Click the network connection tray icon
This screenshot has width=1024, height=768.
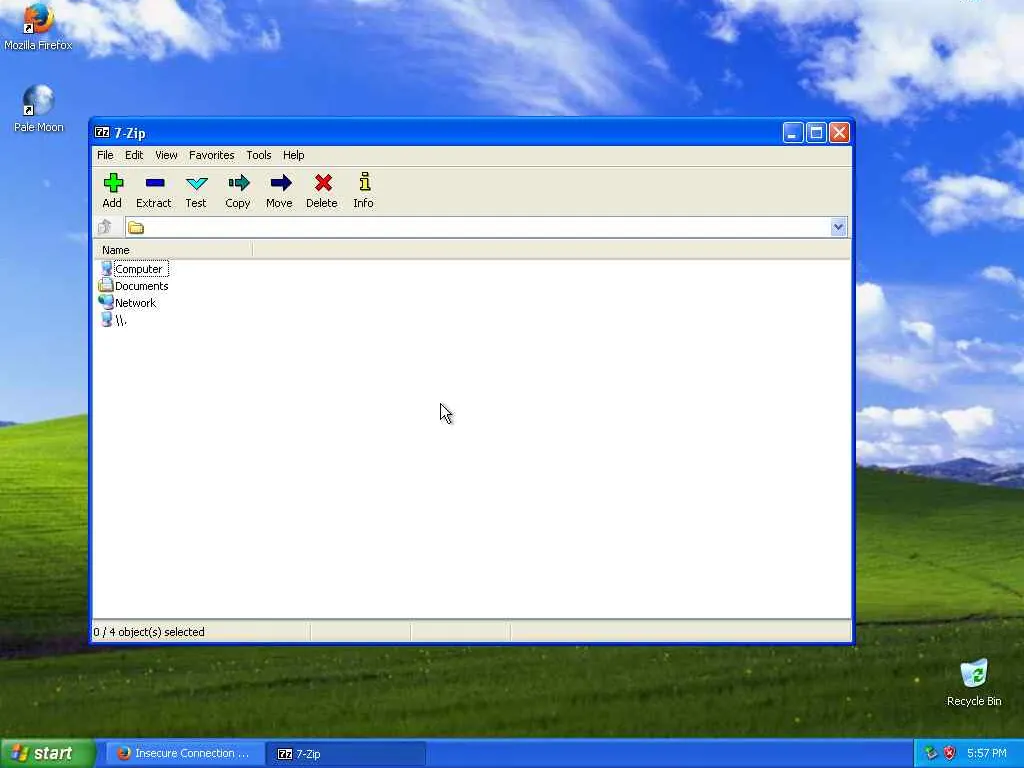pyautogui.click(x=931, y=753)
